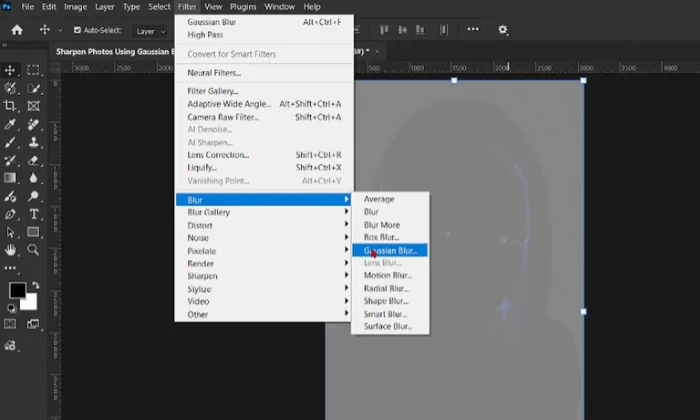Choose Surface Blur... in submenu
The height and width of the screenshot is (420, 700).
coord(390,326)
